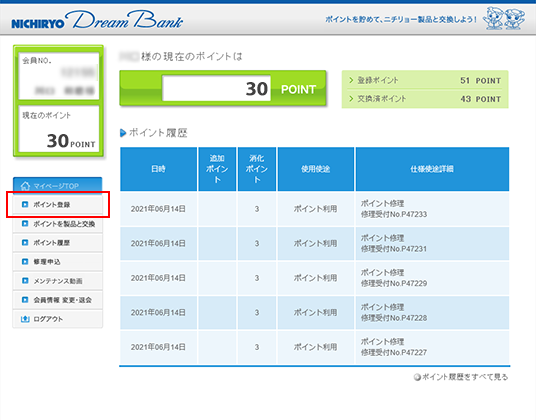Screen dimensions: 536x420
Task: Click the arrow icon beside ポイント登録
Action: 25,204
